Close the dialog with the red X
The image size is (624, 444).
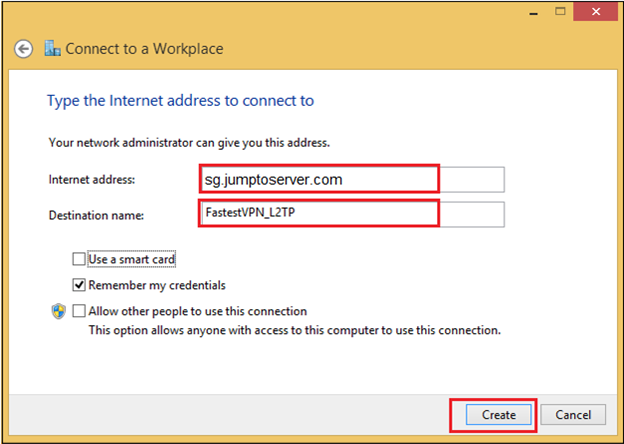click(x=596, y=12)
